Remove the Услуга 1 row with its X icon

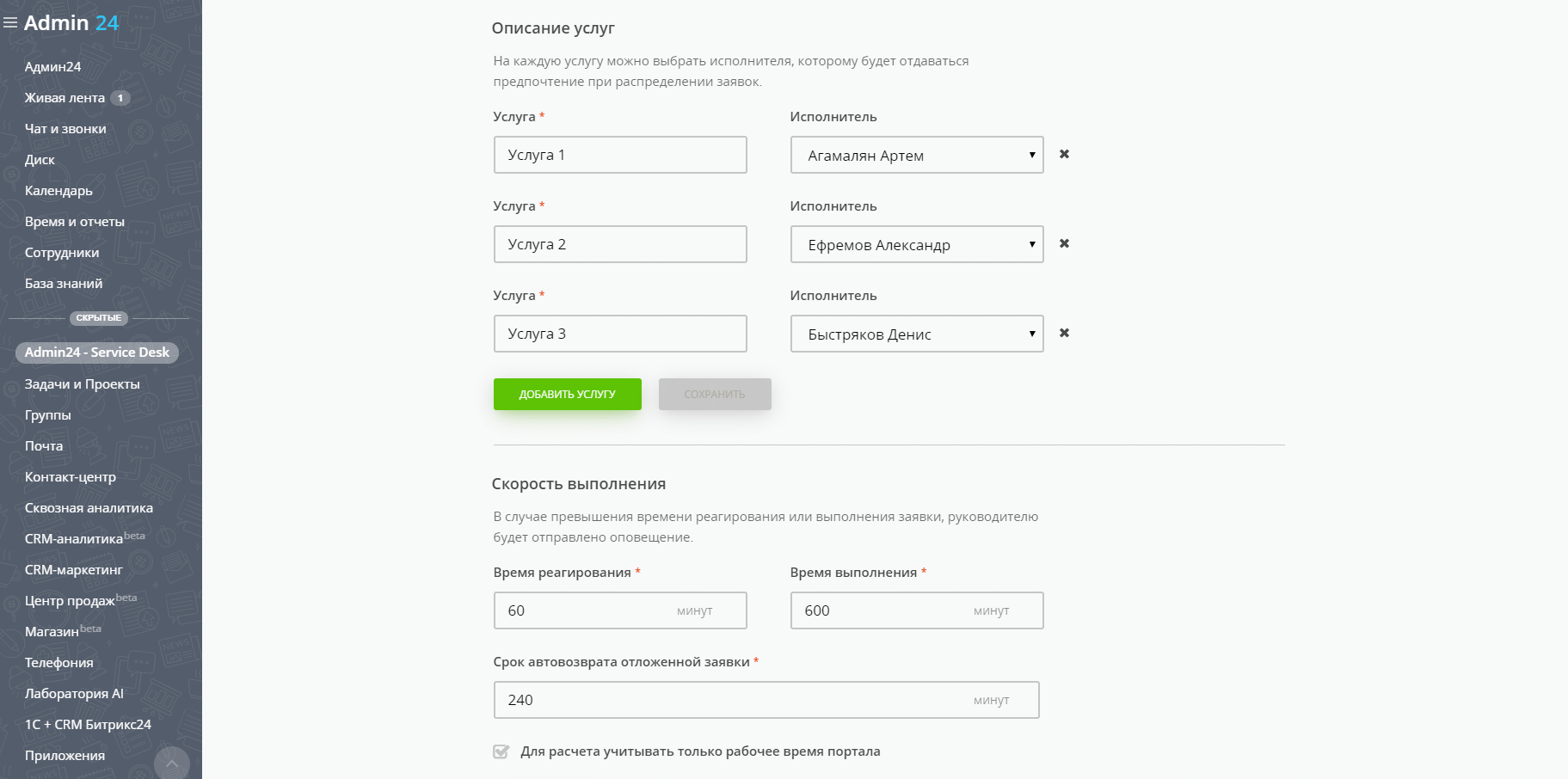coord(1064,154)
